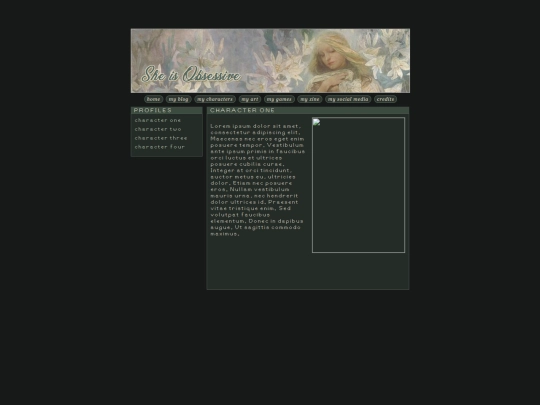This screenshot has height=405, width=540.
Task: Open my social media page
Action: (348, 99)
